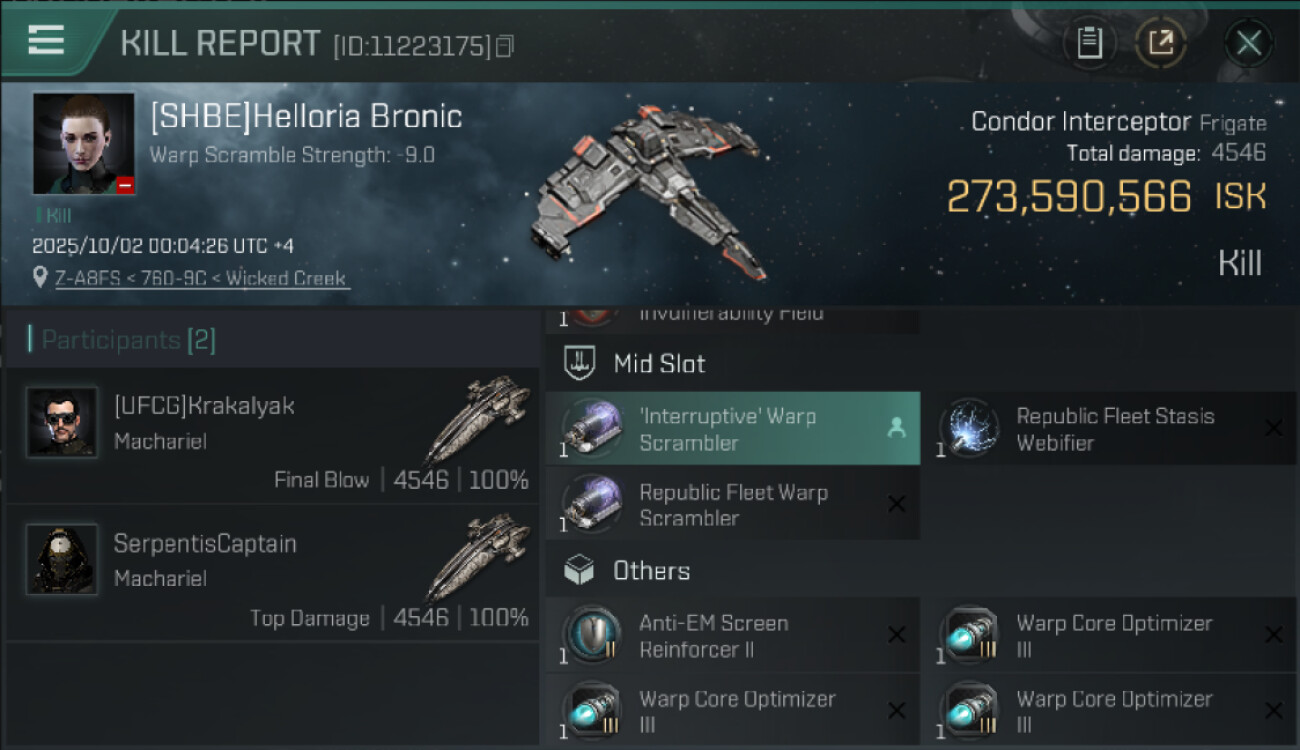1300x750 pixels.
Task: Share the kill report externally
Action: [x=1161, y=43]
